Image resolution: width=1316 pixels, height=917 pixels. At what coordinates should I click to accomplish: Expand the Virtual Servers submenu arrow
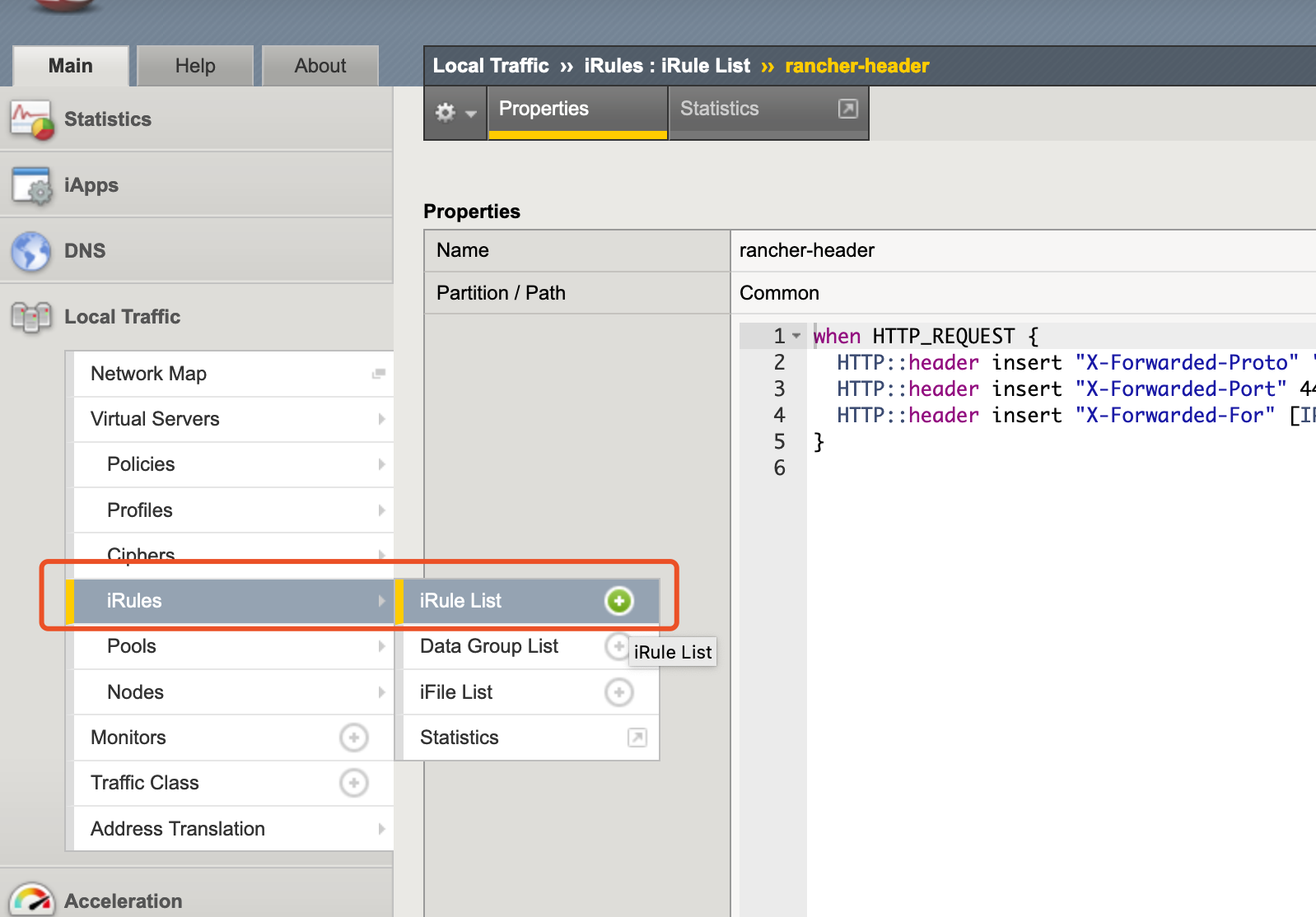381,419
